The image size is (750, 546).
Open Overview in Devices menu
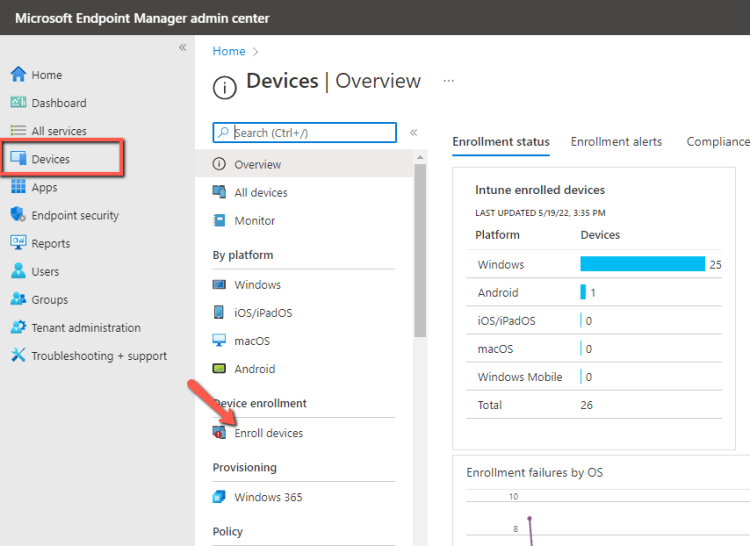coord(304,164)
